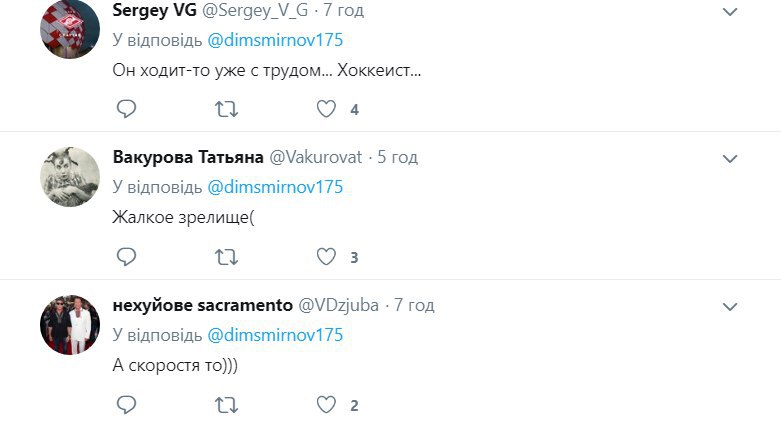The width and height of the screenshot is (781, 421).
Task: View нехуйове sacramento's avatar photo
Action: (x=68, y=324)
